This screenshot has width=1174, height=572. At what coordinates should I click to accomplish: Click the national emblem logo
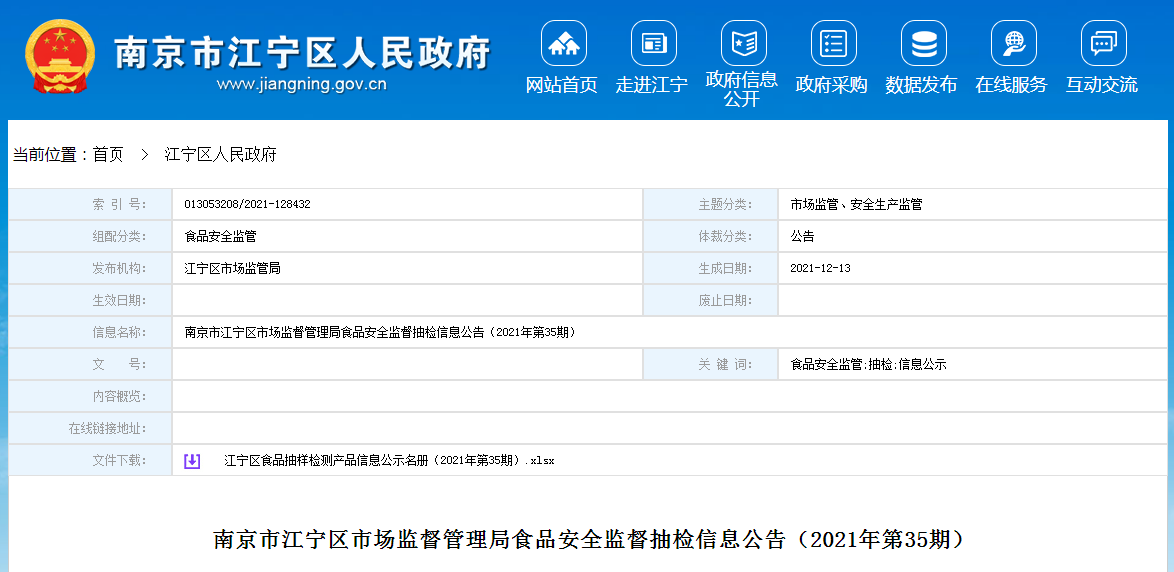pos(60,57)
